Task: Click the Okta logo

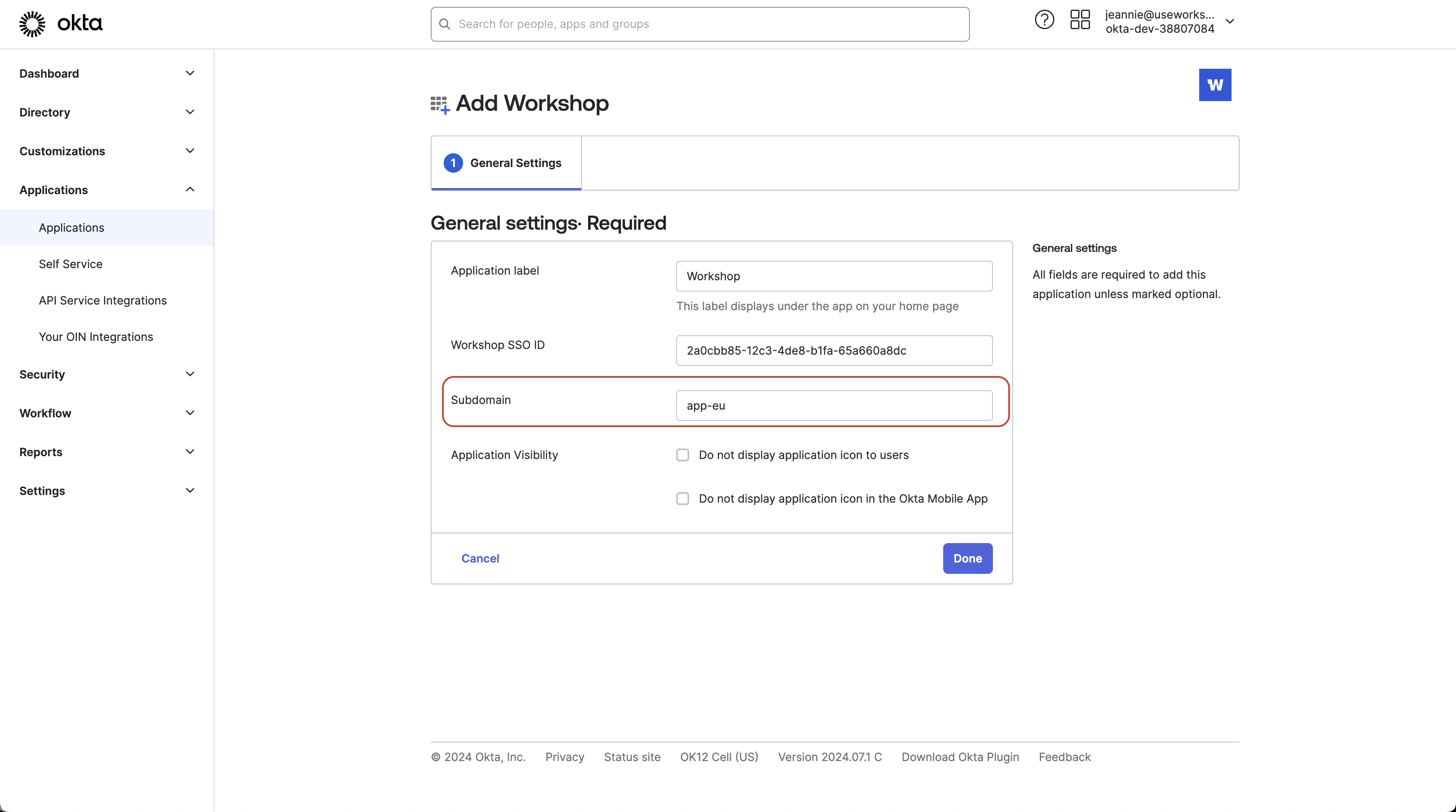Action: [61, 24]
